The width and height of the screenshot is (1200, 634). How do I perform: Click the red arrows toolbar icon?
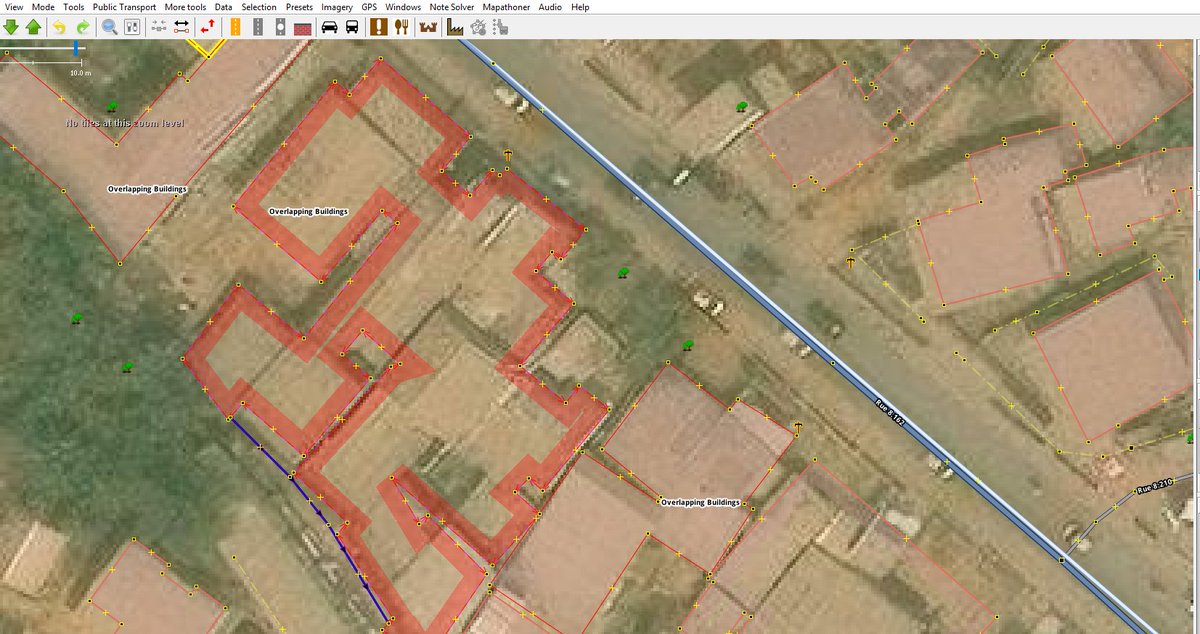[x=207, y=27]
